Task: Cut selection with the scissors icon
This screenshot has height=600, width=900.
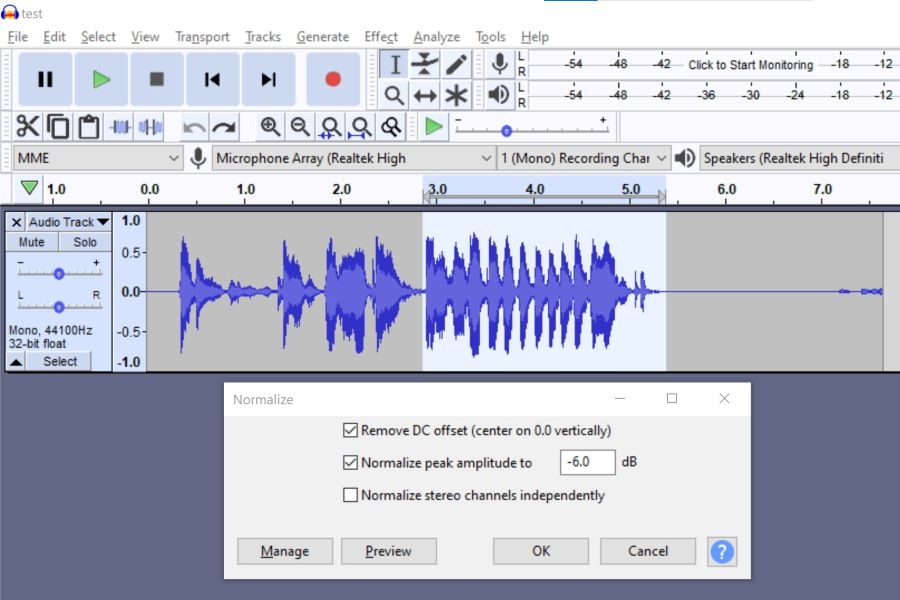Action: pyautogui.click(x=28, y=127)
